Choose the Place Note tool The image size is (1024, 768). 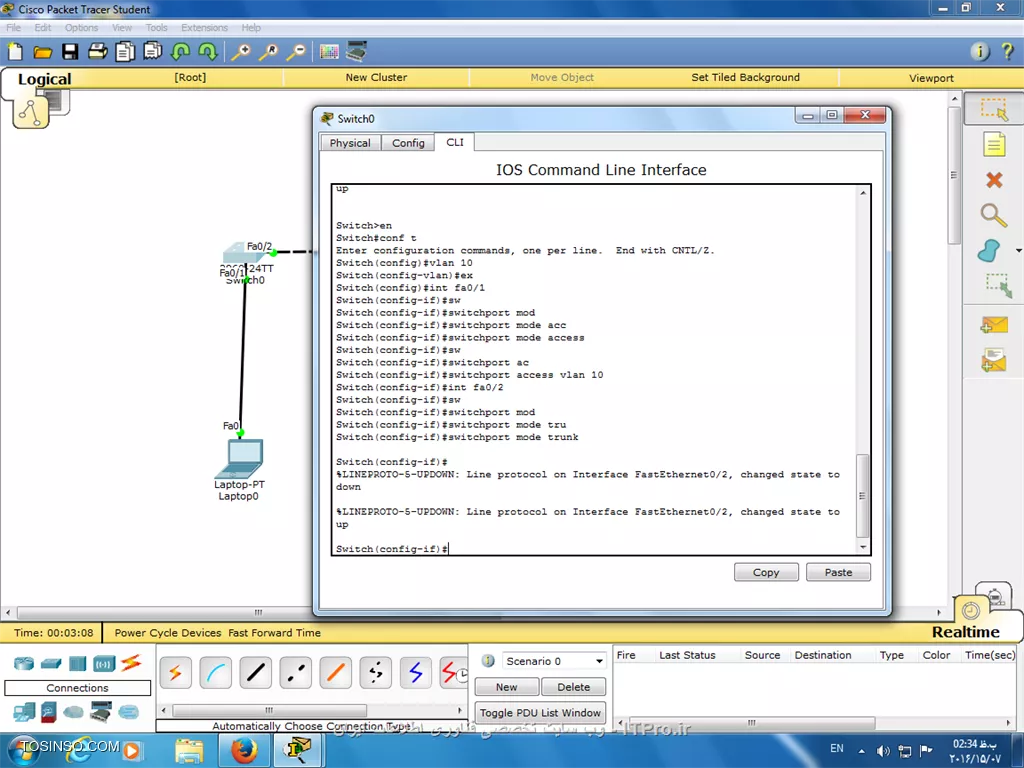pos(994,144)
